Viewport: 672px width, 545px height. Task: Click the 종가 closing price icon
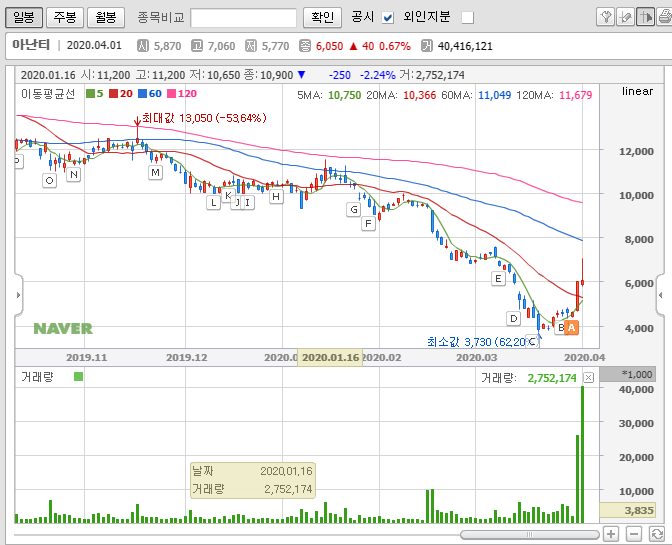[305, 45]
